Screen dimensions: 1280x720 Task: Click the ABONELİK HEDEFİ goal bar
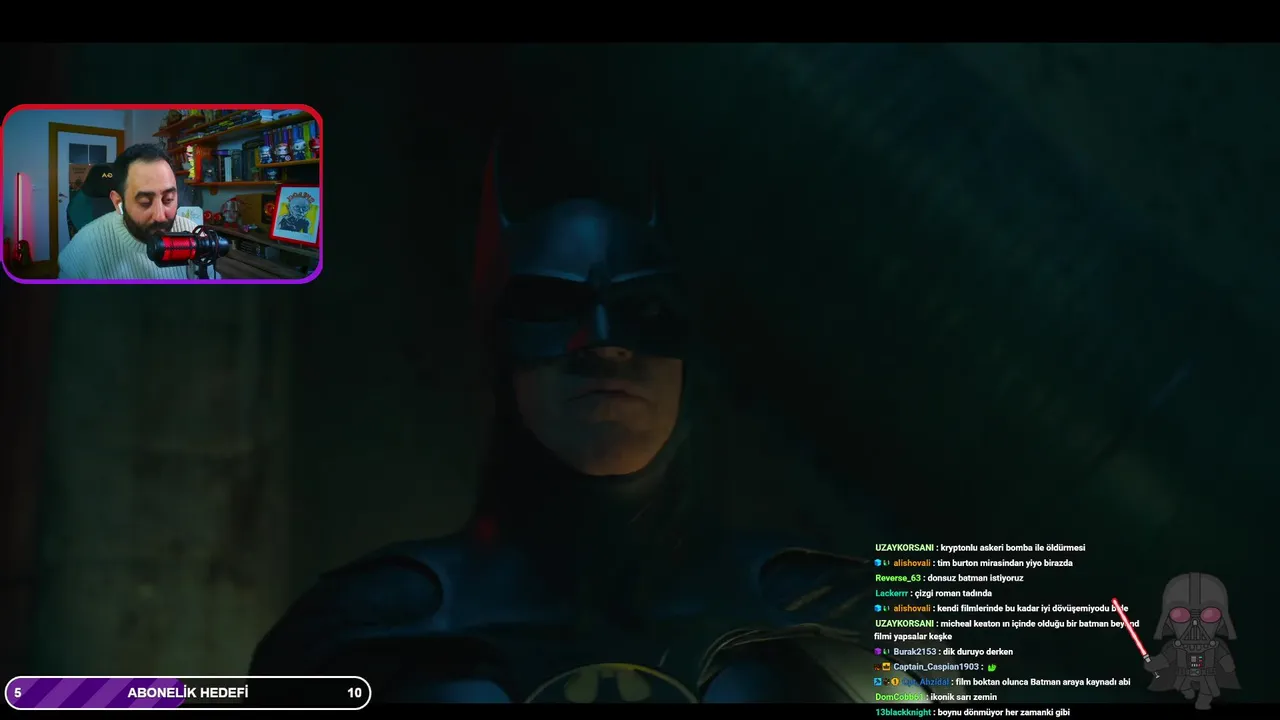pyautogui.click(x=188, y=693)
